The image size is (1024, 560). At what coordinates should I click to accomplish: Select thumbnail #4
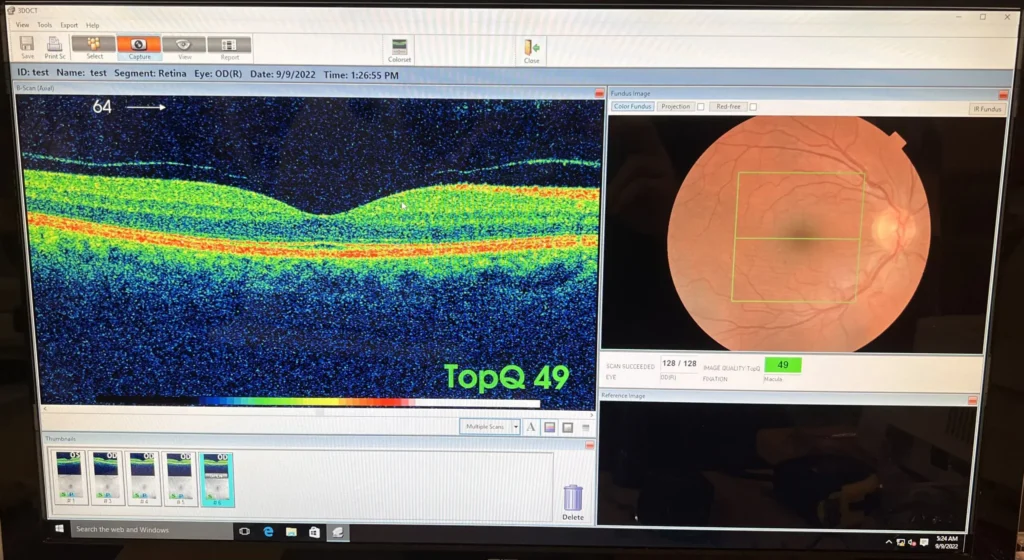pos(142,478)
